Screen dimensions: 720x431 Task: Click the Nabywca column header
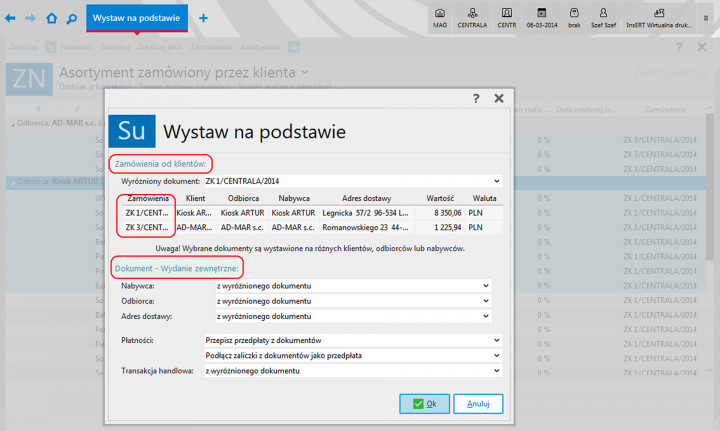(294, 198)
